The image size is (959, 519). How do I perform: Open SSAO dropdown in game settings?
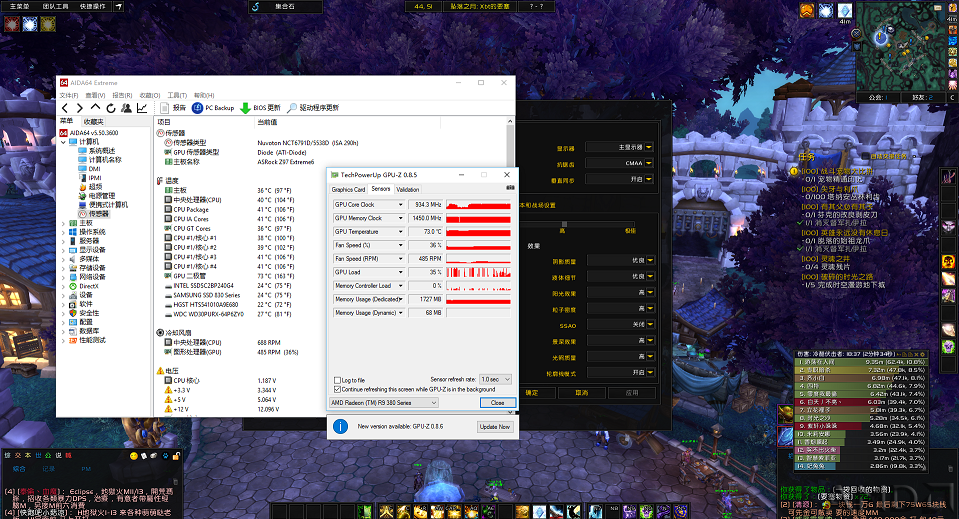620,325
